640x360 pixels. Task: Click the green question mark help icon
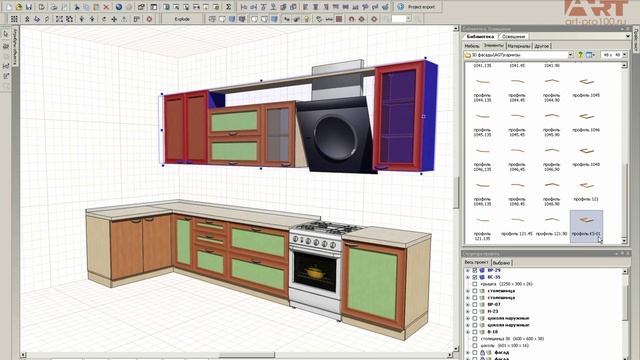580,55
